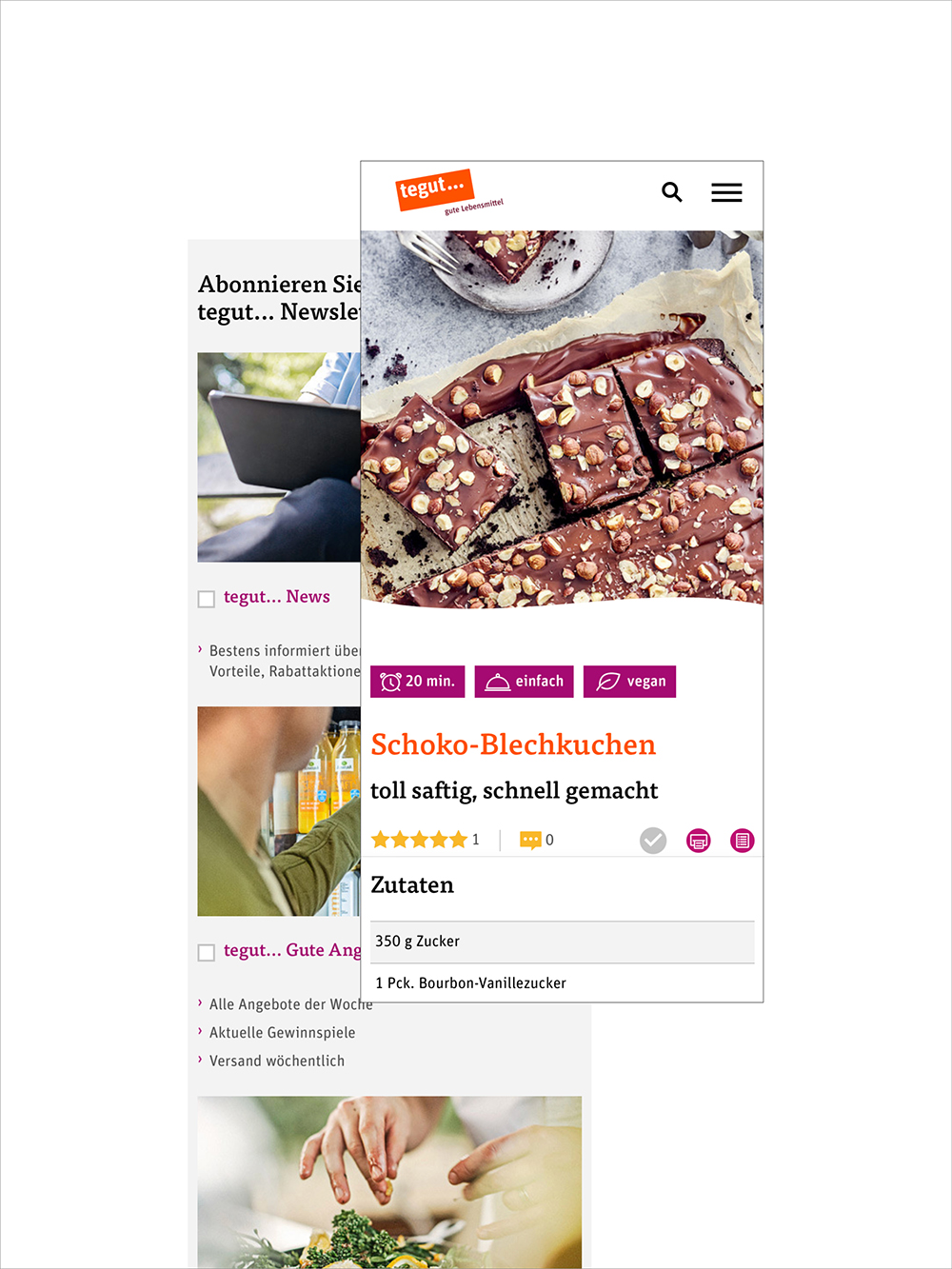
Task: Click the chocolate cake hero image
Action: tap(562, 418)
